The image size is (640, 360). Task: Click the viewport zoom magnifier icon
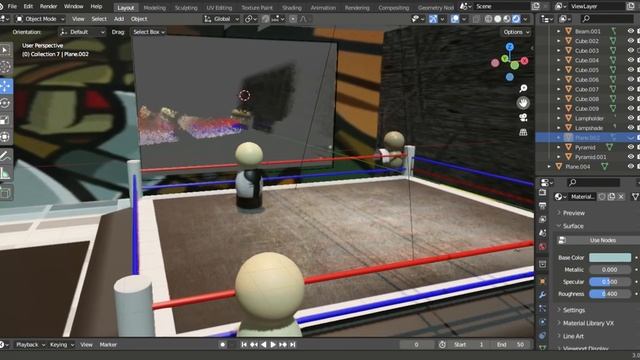pos(523,89)
